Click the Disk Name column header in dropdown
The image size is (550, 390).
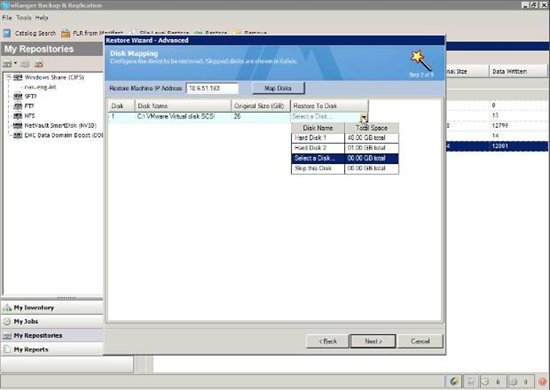318,128
